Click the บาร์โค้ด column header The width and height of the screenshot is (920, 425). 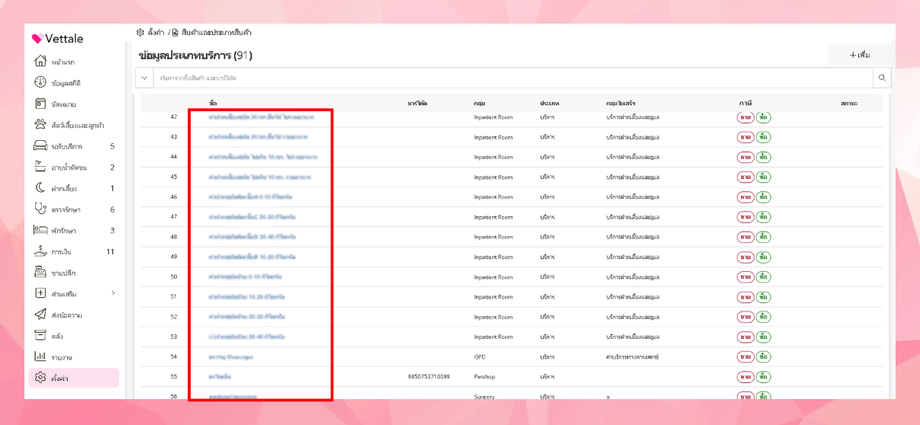[417, 103]
